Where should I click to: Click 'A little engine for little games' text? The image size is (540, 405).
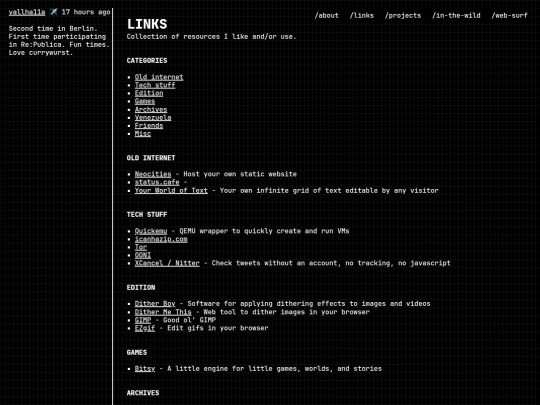click(274, 369)
